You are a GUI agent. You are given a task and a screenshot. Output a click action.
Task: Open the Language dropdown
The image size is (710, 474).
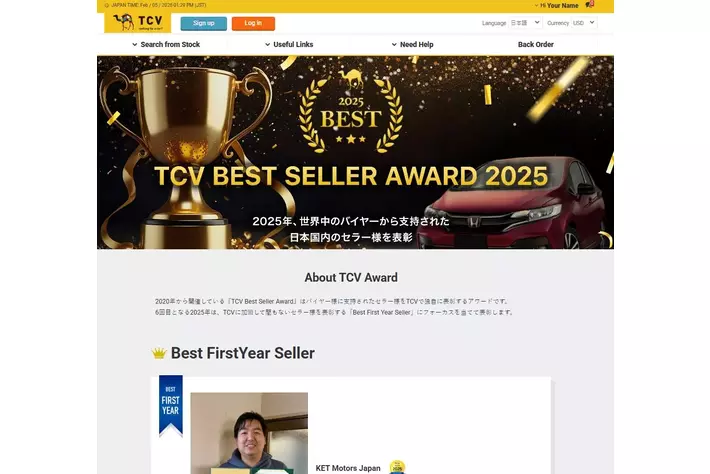point(525,23)
